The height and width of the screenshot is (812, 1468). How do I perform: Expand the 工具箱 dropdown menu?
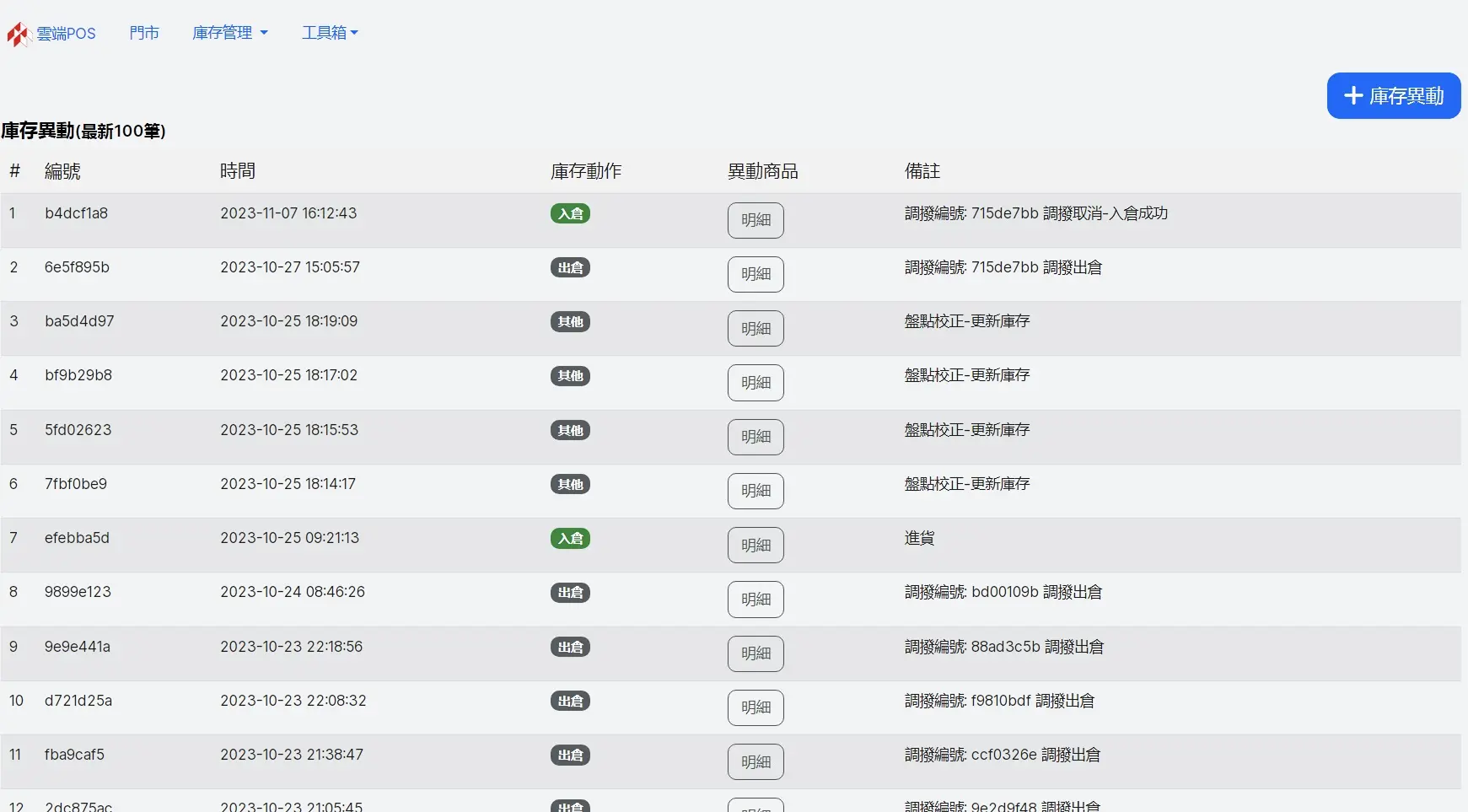[x=330, y=33]
